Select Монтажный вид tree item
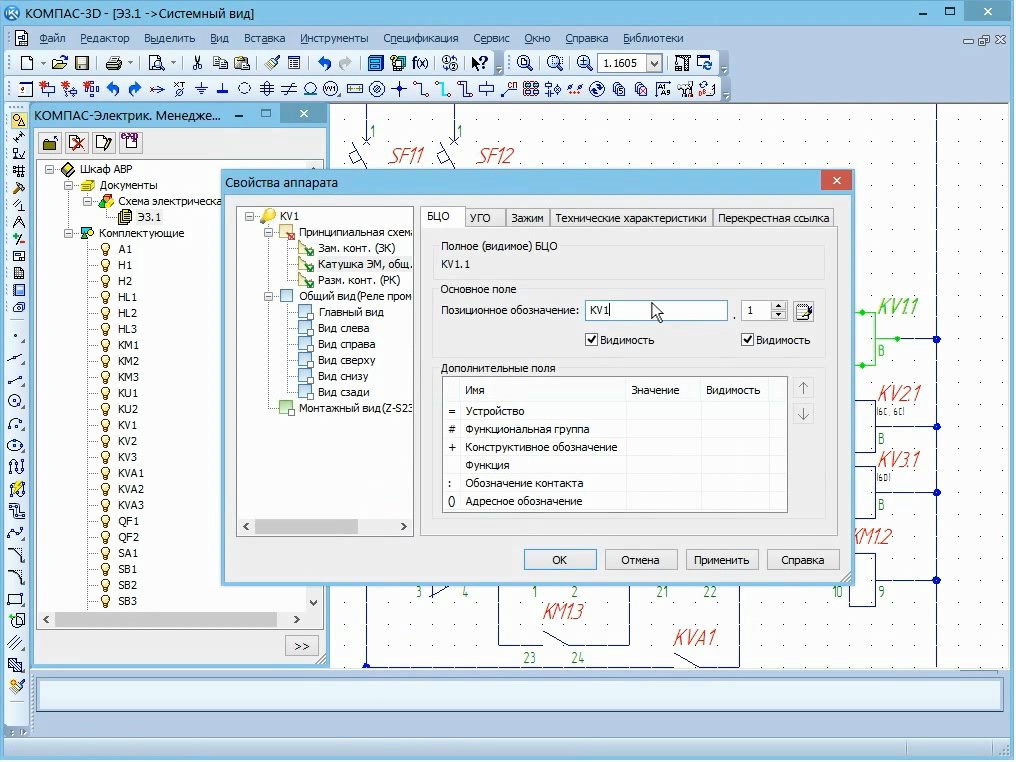Viewport: 1016px width, 762px height. 354,408
